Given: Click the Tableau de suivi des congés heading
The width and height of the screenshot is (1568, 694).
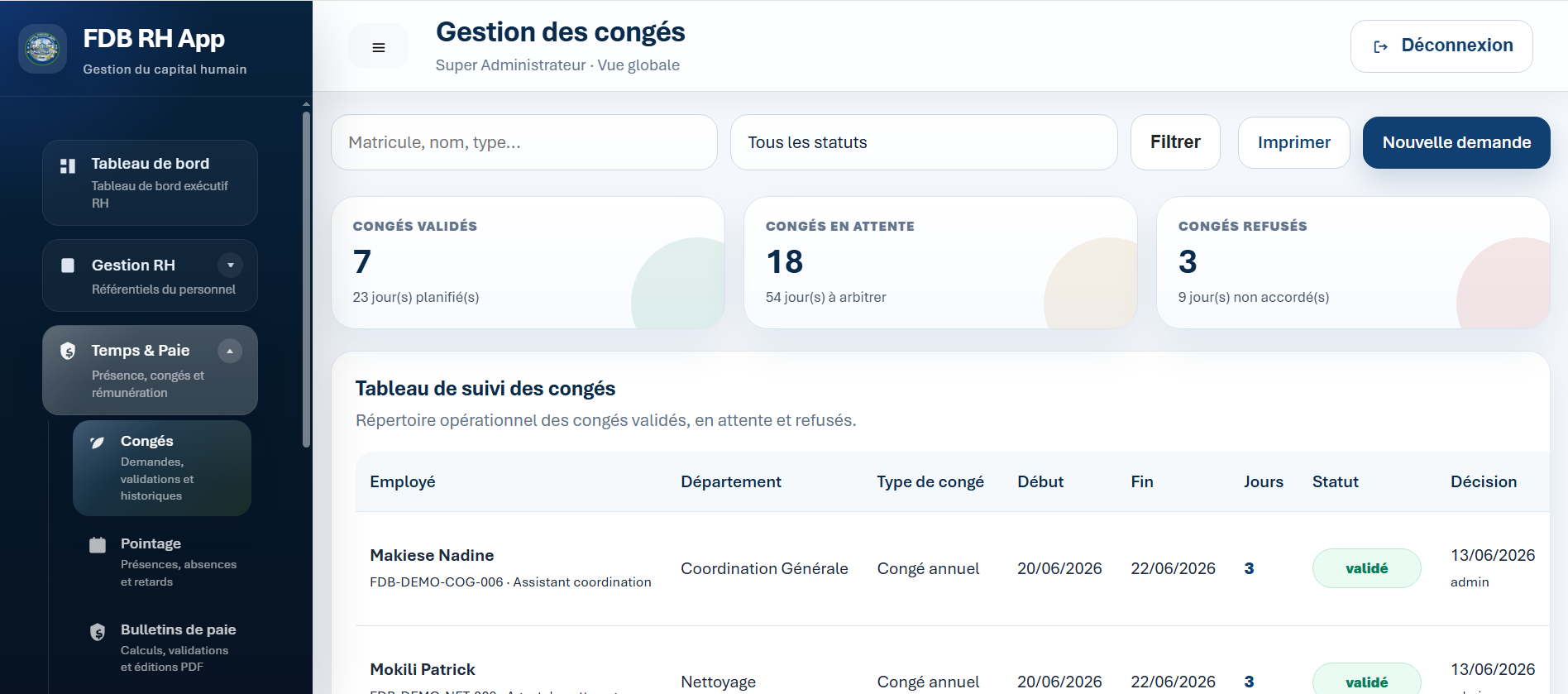Looking at the screenshot, I should 485,389.
